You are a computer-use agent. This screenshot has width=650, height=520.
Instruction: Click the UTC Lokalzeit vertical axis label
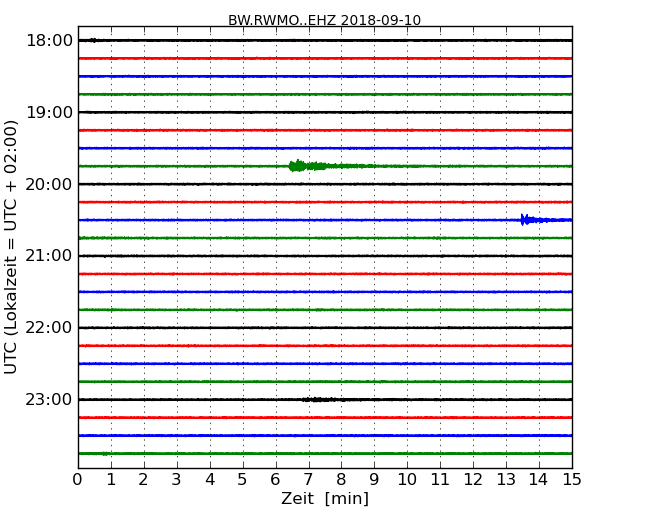[11, 247]
